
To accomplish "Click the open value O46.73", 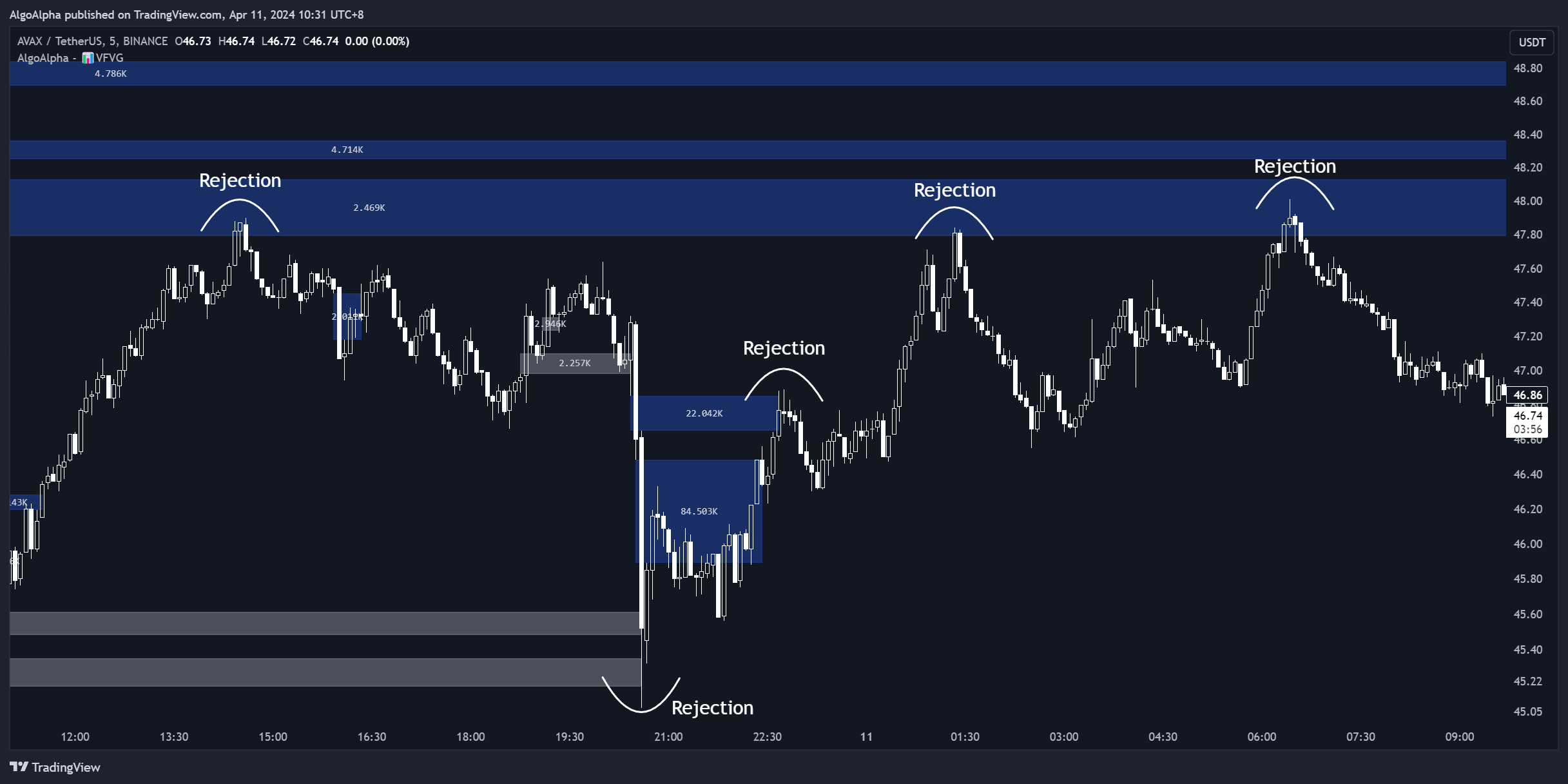I will (x=193, y=41).
